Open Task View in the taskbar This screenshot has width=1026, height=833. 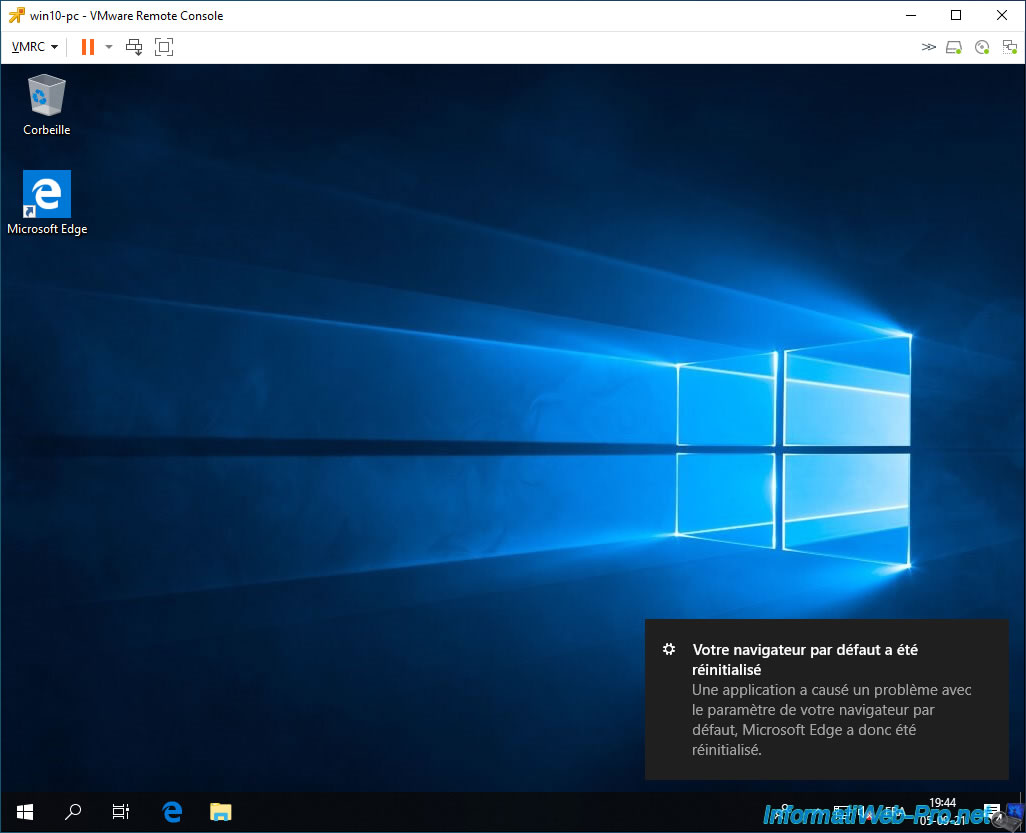coord(120,812)
